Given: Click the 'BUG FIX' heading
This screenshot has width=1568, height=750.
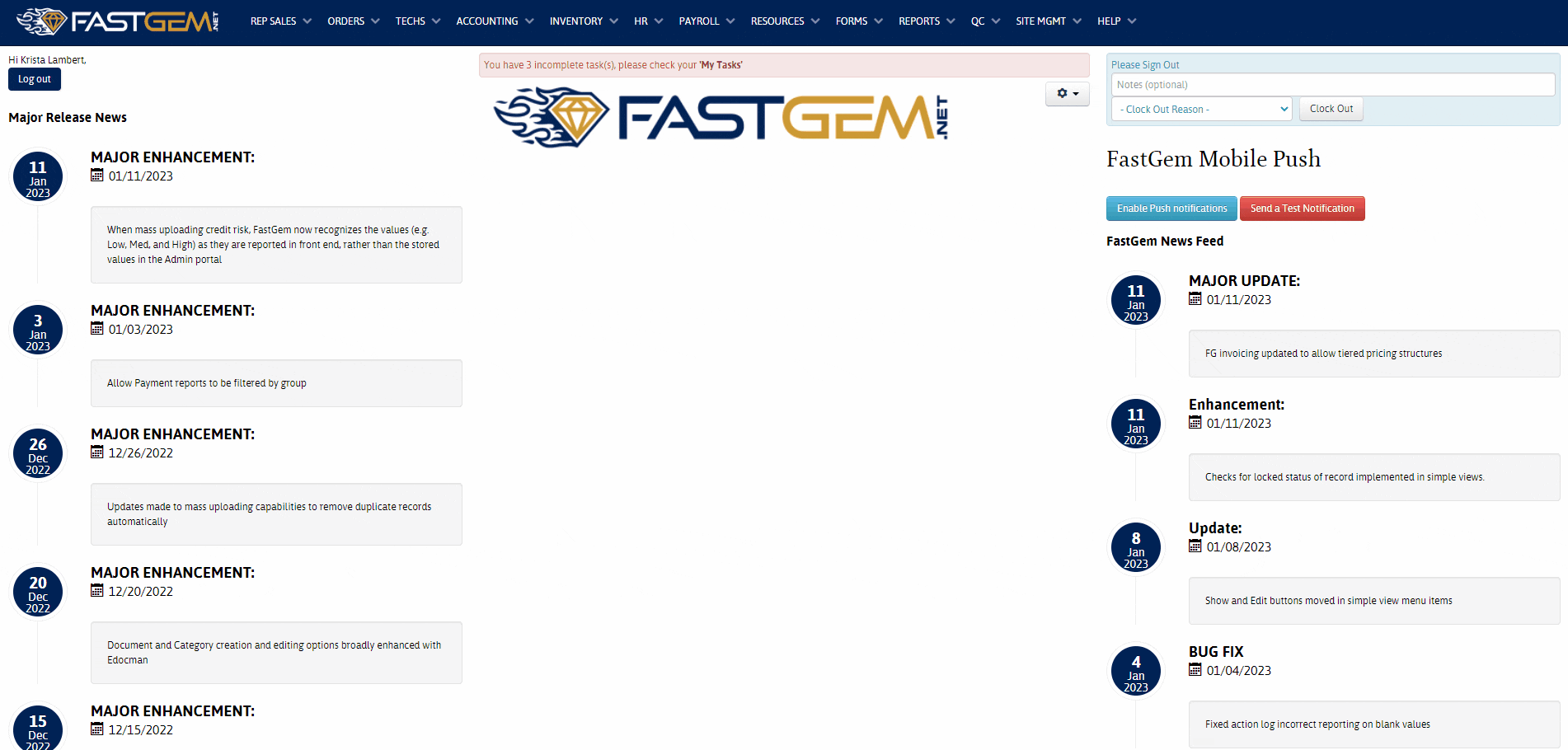Looking at the screenshot, I should 1216,652.
